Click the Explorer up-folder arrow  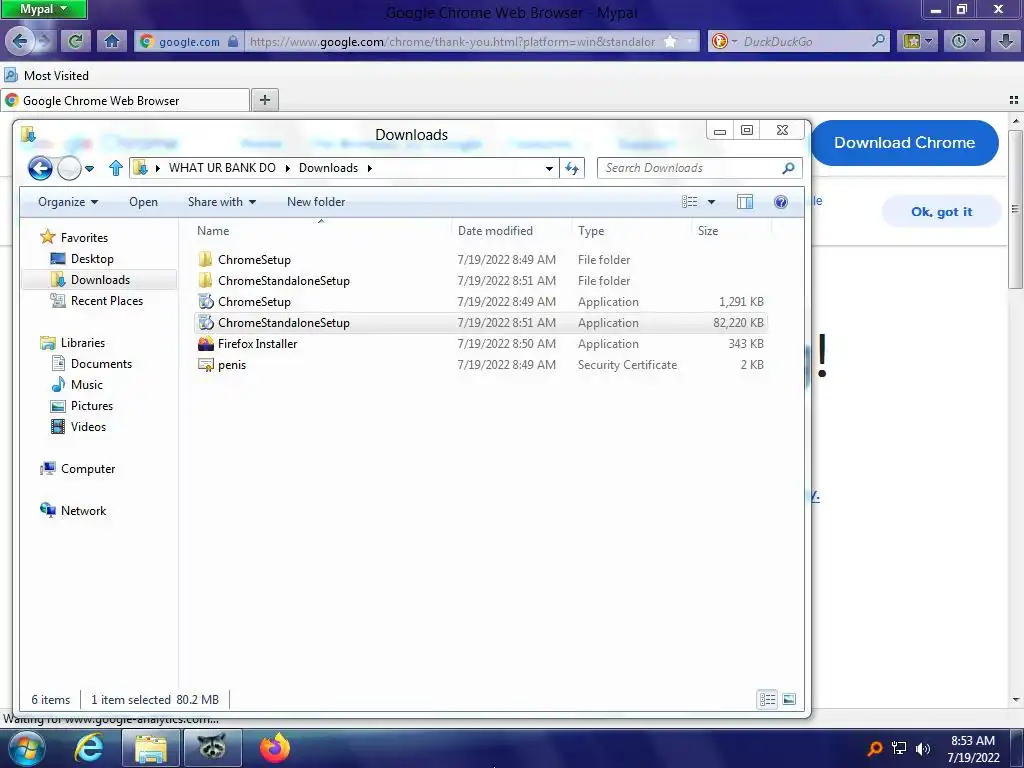pos(116,168)
